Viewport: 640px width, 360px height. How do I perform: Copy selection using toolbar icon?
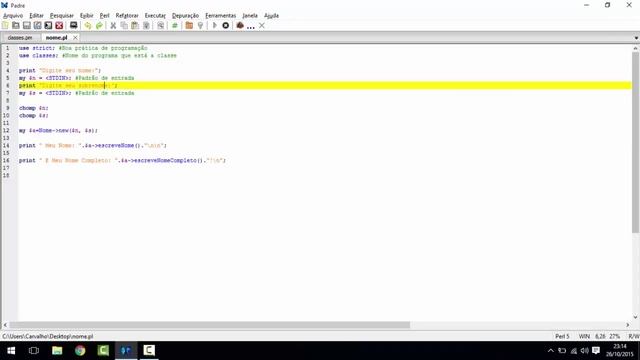(x=124, y=25)
